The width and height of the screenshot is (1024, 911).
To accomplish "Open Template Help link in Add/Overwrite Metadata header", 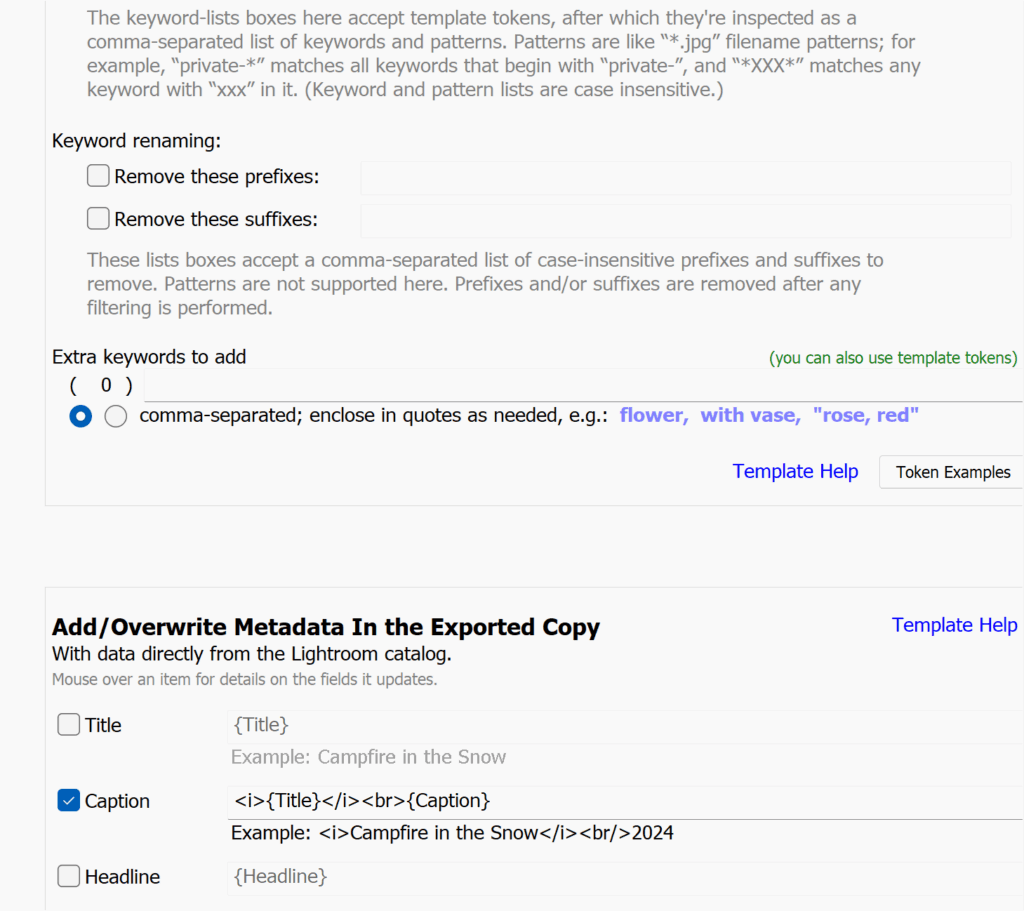I will click(954, 625).
